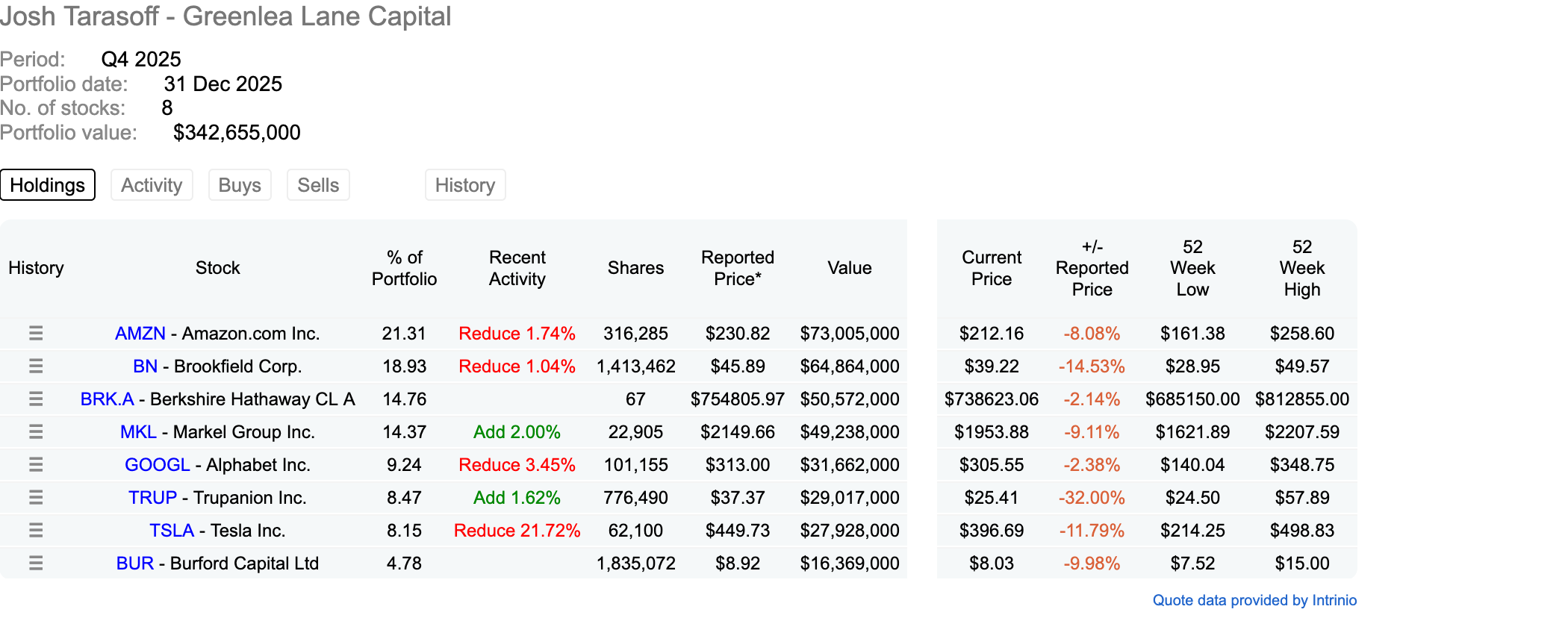Image resolution: width=1568 pixels, height=618 pixels.
Task: Sort by 'Recent Activity' column header
Action: point(517,268)
